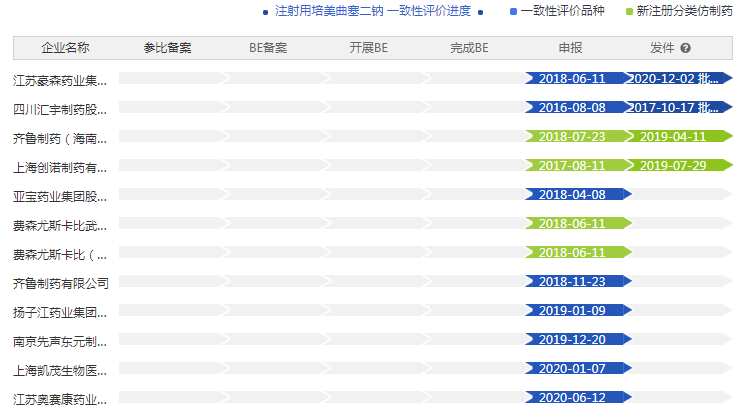Screen dimensions: 747x412
Task: Click the help icon next to 发件
Action: pos(685,48)
